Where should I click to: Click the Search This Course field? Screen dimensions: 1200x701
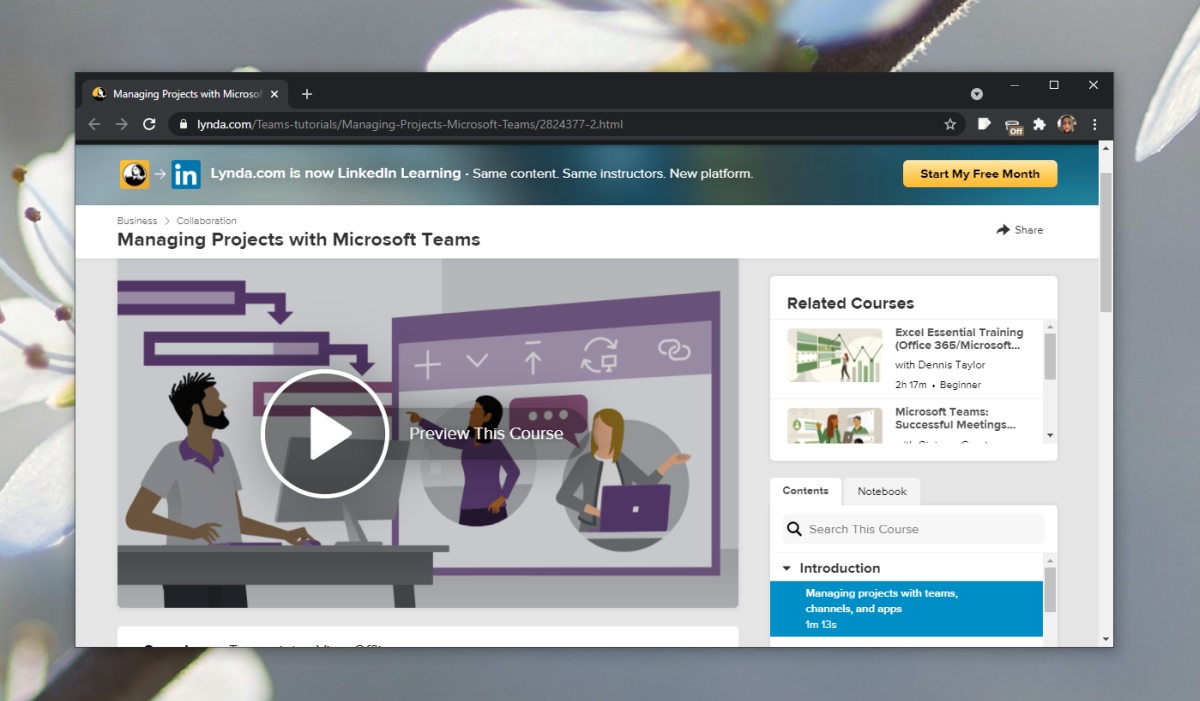pos(913,529)
